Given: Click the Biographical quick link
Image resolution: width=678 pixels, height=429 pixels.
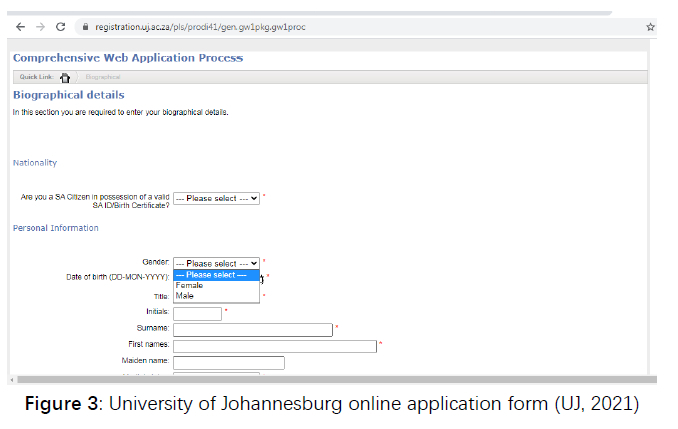Looking at the screenshot, I should (103, 77).
